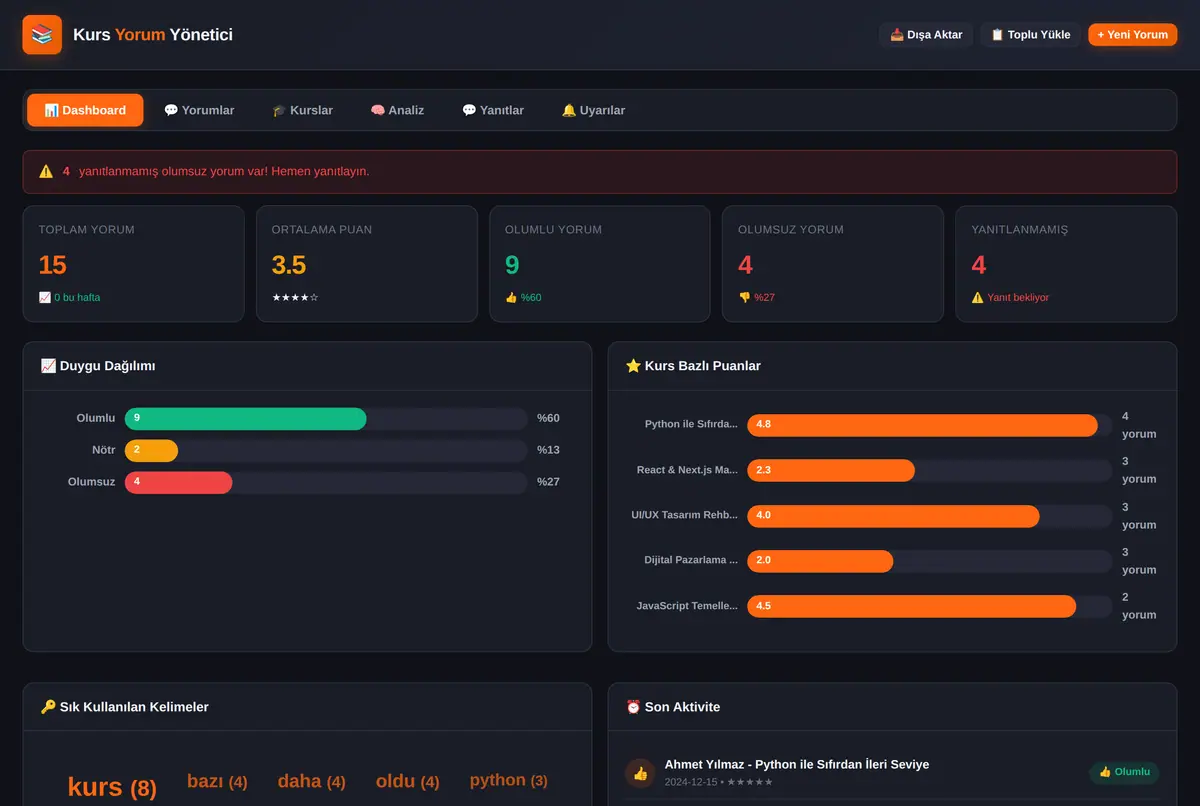Click the green Olumlu badge on Ahmet Yılmaz's entry
Viewport: 1200px width, 806px height.
(x=1125, y=772)
